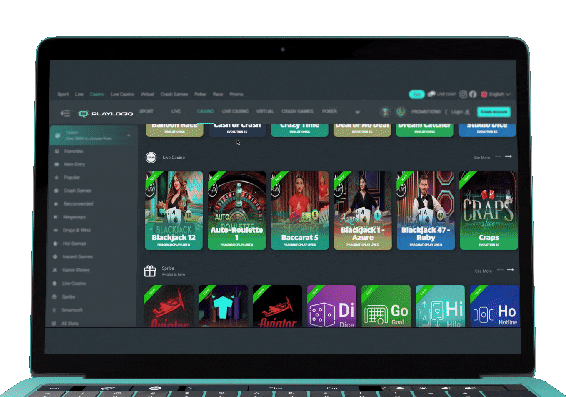566x397 pixels.
Task: Select Live Casino in the top thin menu
Action: [x=122, y=94]
